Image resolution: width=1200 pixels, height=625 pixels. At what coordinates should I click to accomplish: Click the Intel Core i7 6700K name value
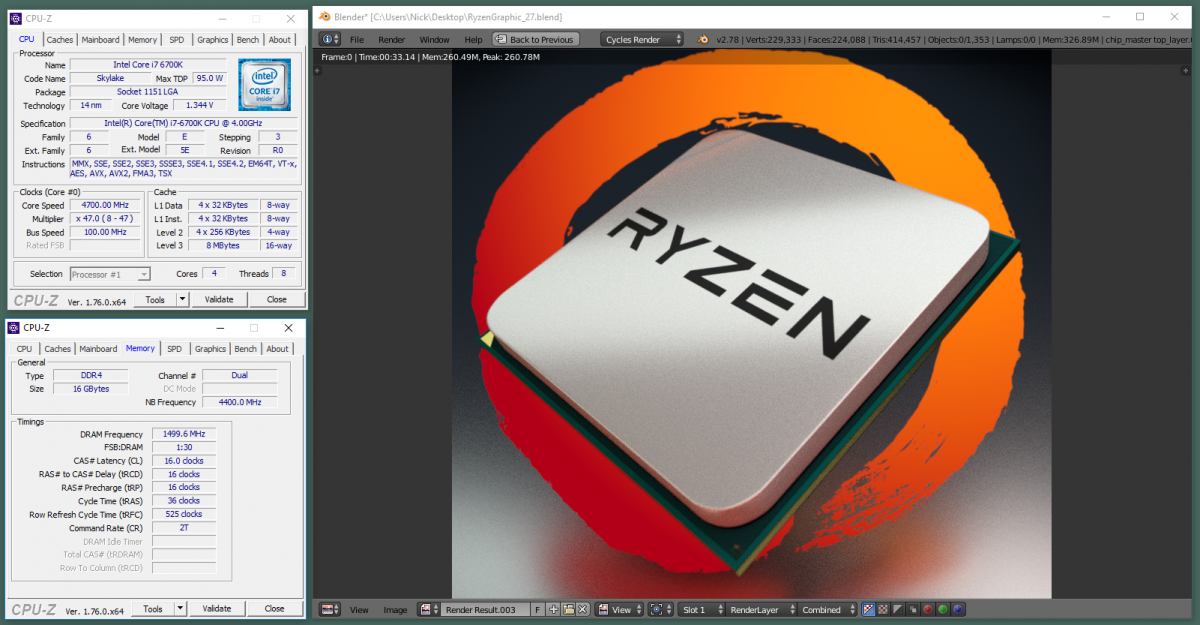[148, 64]
